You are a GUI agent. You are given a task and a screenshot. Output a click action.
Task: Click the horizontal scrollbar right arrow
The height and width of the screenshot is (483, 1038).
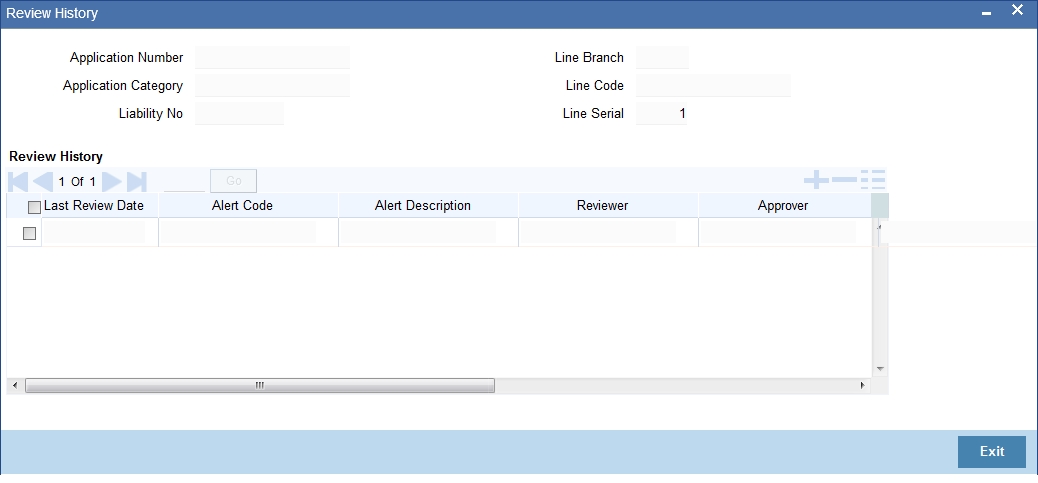[863, 385]
